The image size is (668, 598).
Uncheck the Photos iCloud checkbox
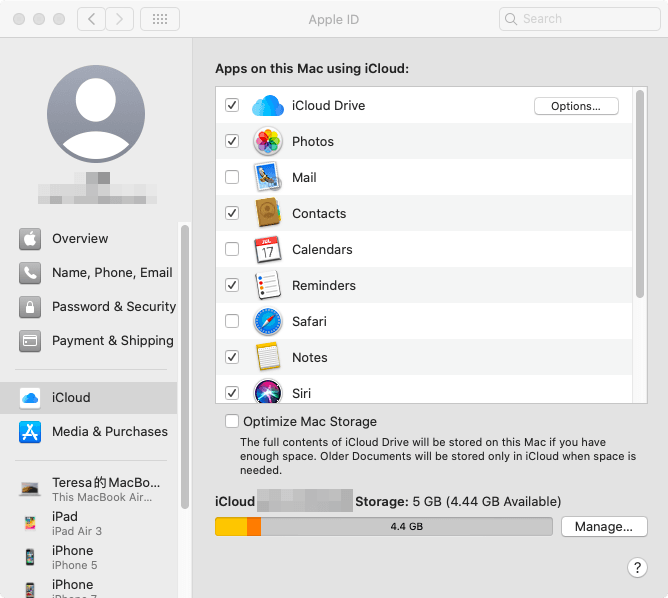coord(232,142)
